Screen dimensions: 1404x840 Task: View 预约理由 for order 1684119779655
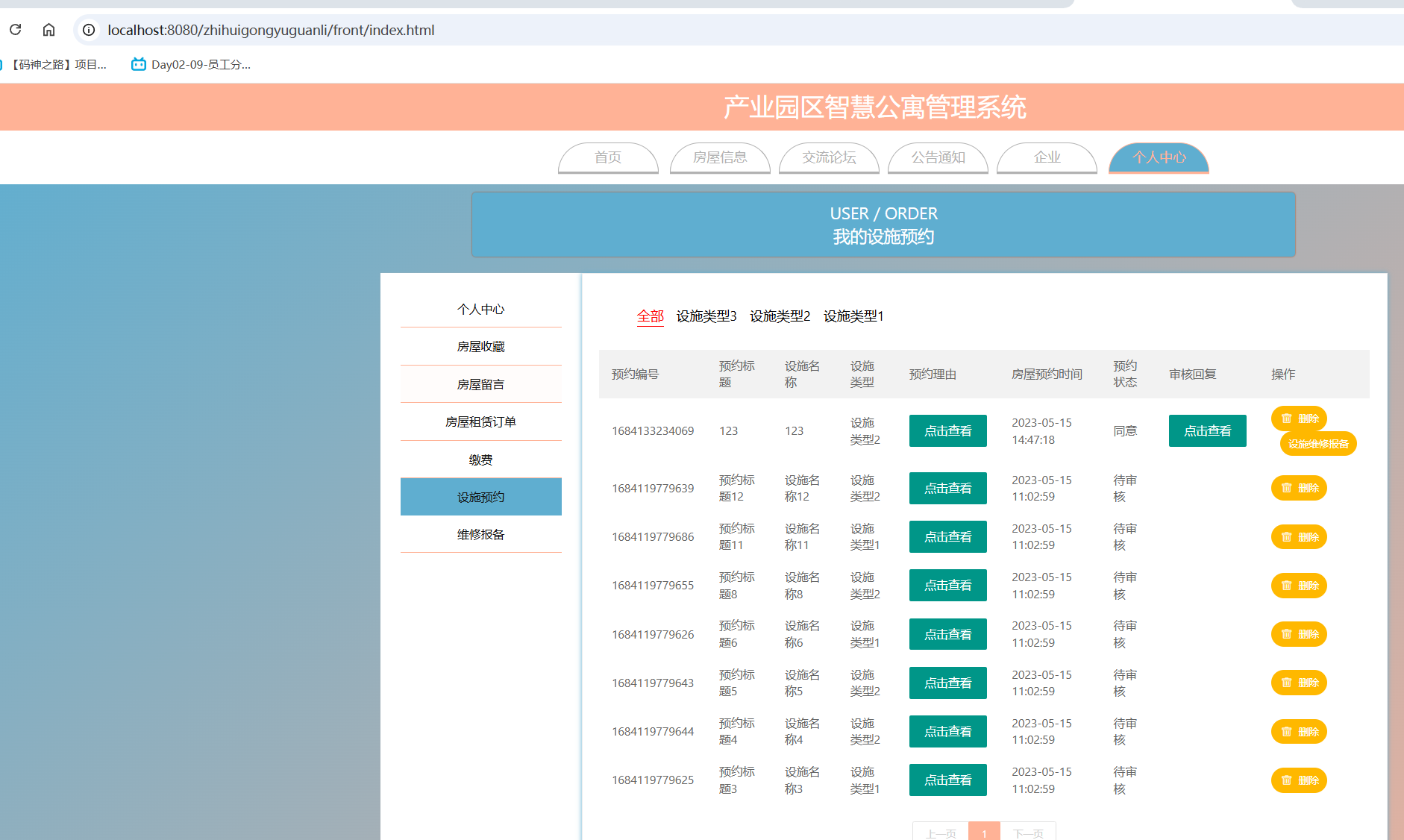click(x=948, y=586)
